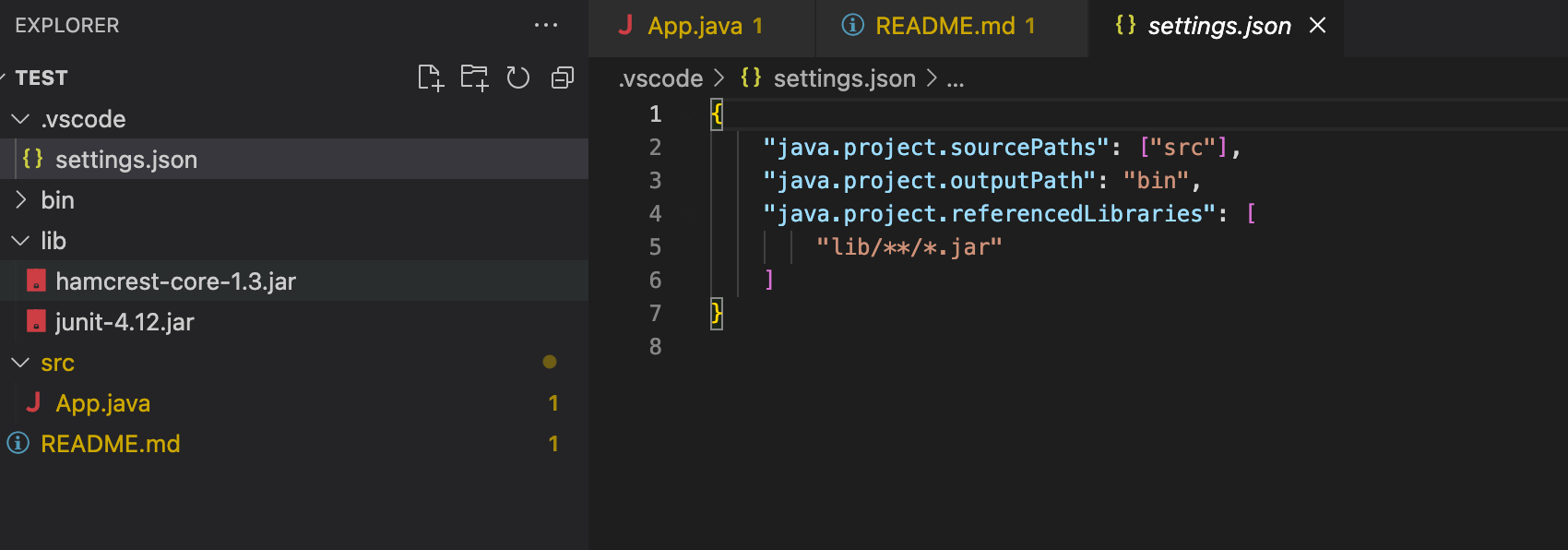Select the settings.json editor tab
The width and height of the screenshot is (1568, 550).
tap(1216, 28)
